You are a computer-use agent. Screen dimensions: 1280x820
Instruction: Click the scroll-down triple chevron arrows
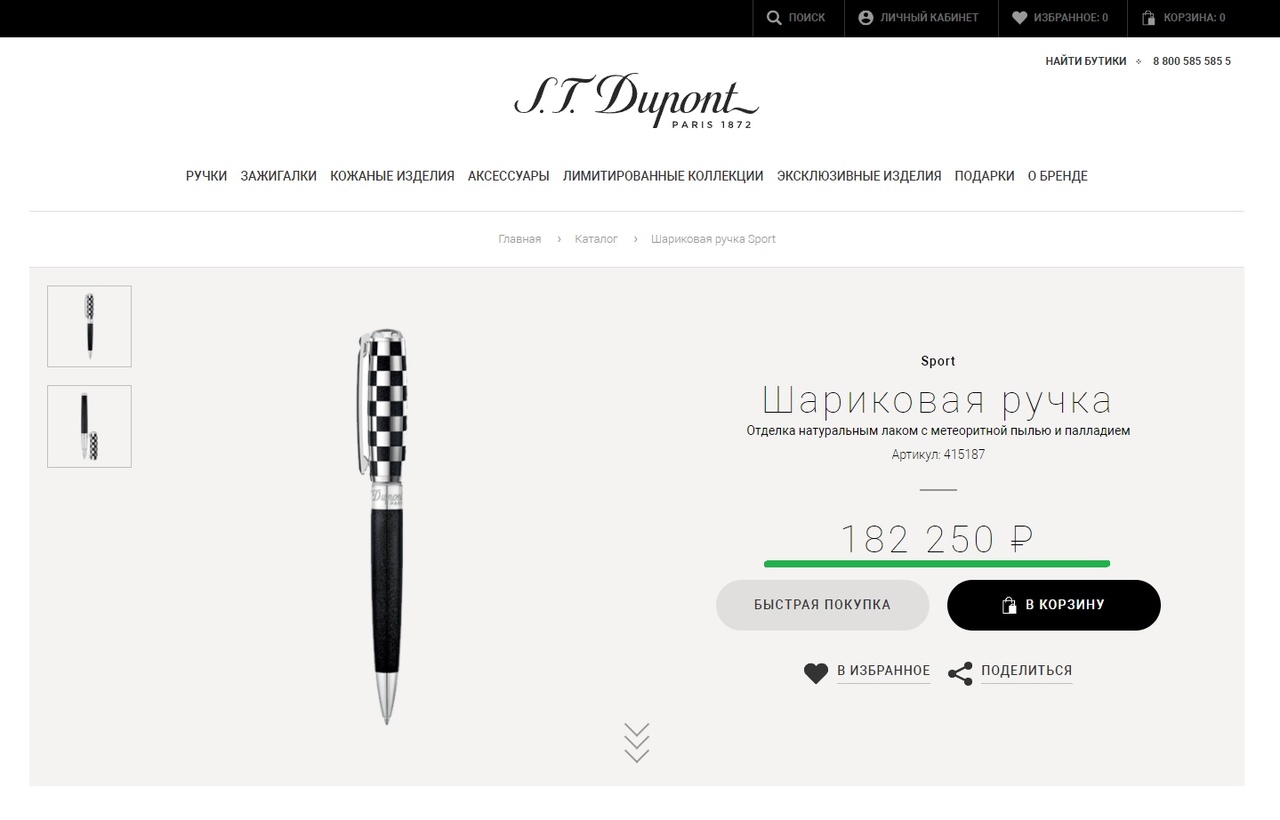(637, 743)
